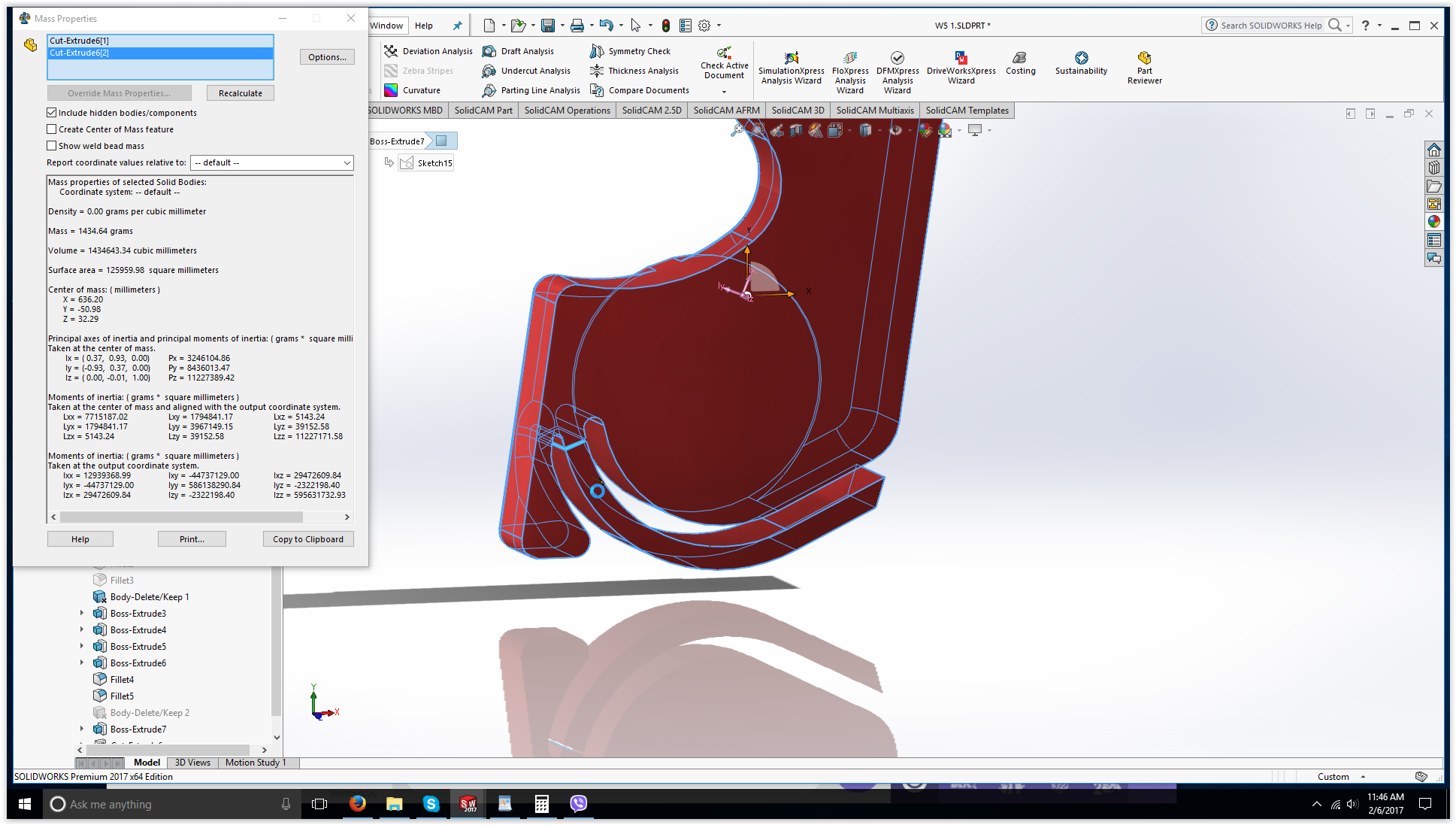Click the Search SOLIDWORKS Help field
1456x825 pixels.
1271,26
